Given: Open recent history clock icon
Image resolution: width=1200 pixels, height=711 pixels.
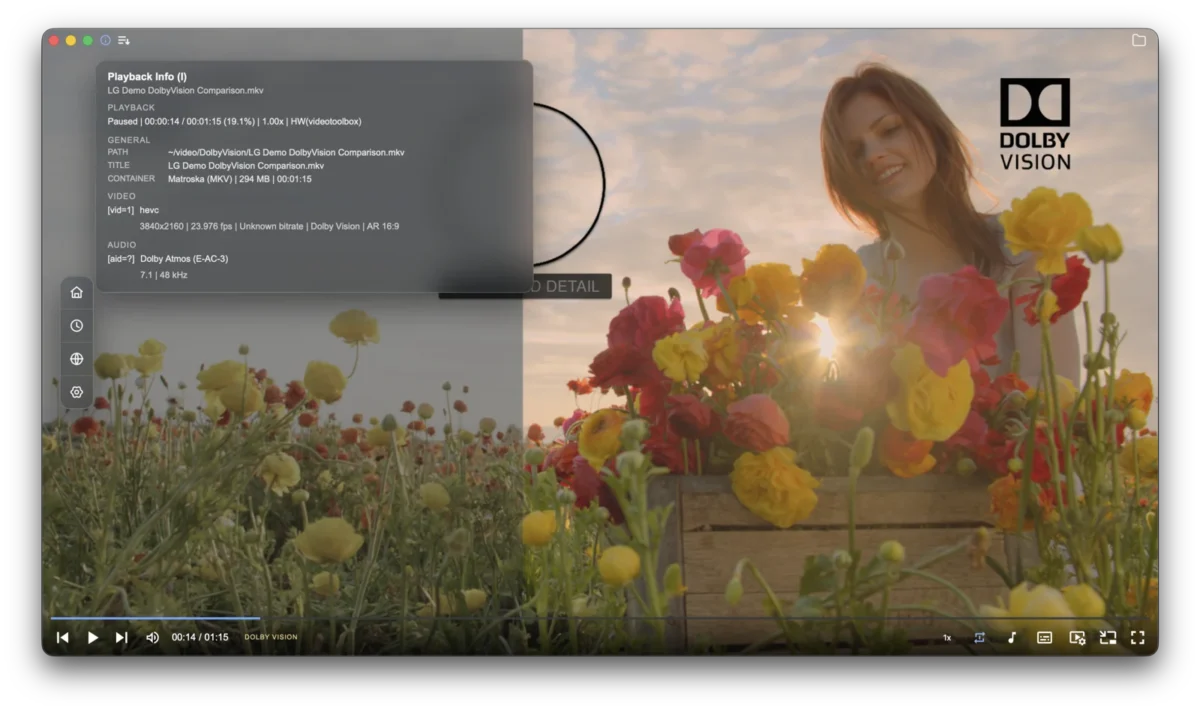Looking at the screenshot, I should coord(77,325).
